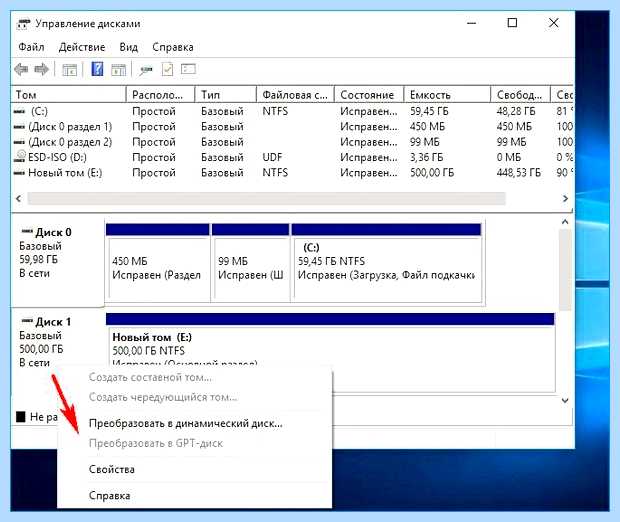This screenshot has width=620, height=522.
Task: Click the view settings list toolbar icon
Action: 188,69
